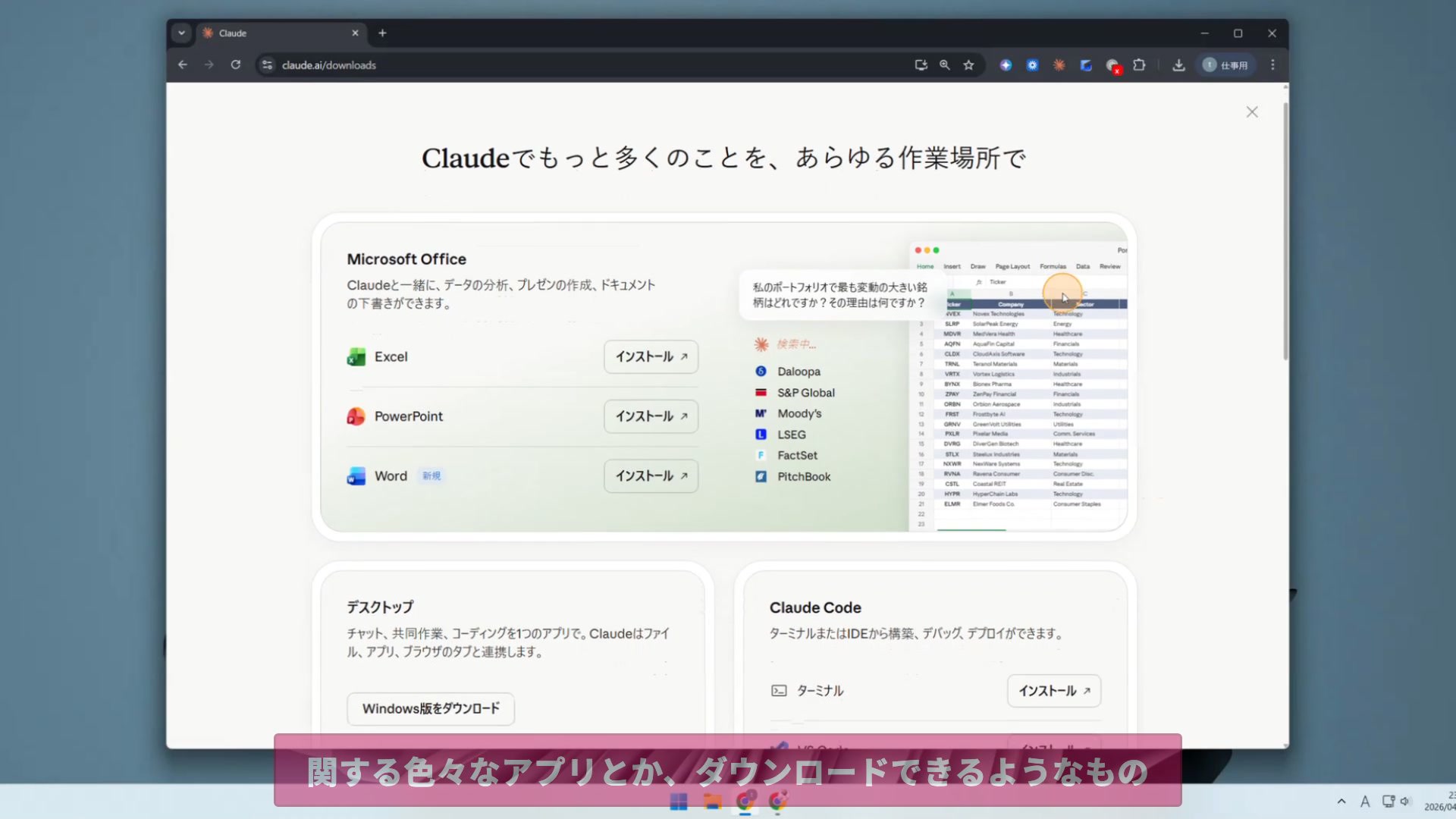Screen dimensions: 1456x819
Task: Open the volume speaker tray icon
Action: click(1405, 802)
